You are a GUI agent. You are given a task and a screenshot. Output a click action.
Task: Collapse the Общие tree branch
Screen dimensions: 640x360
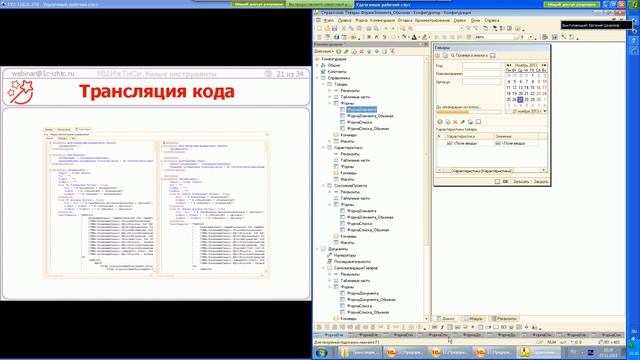click(x=317, y=65)
